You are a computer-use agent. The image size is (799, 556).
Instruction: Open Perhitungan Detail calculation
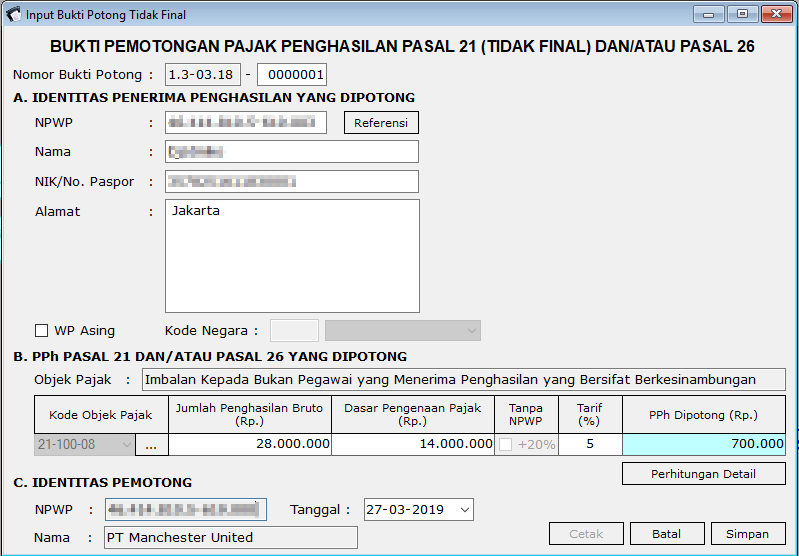[704, 474]
